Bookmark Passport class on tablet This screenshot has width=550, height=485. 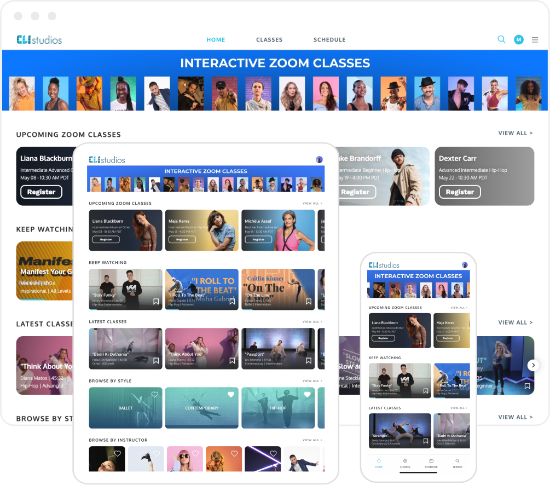click(x=308, y=361)
